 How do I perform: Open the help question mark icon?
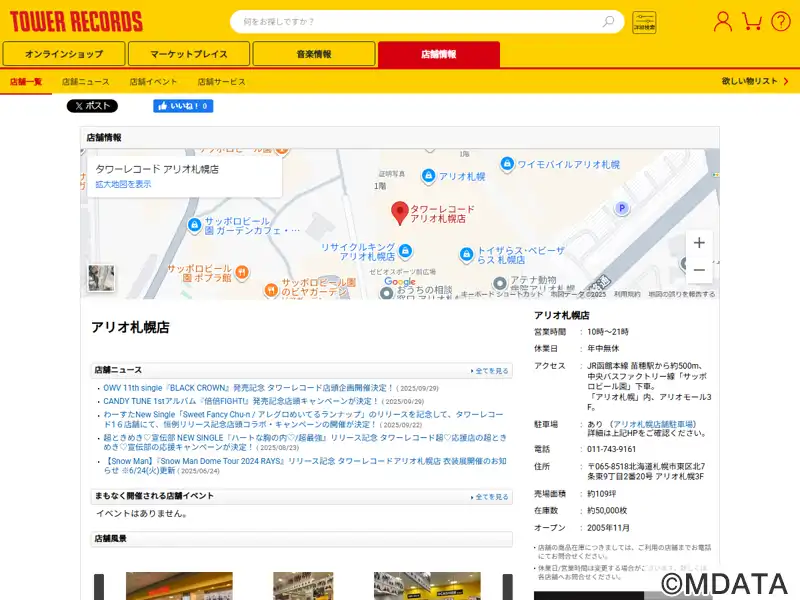[x=781, y=22]
